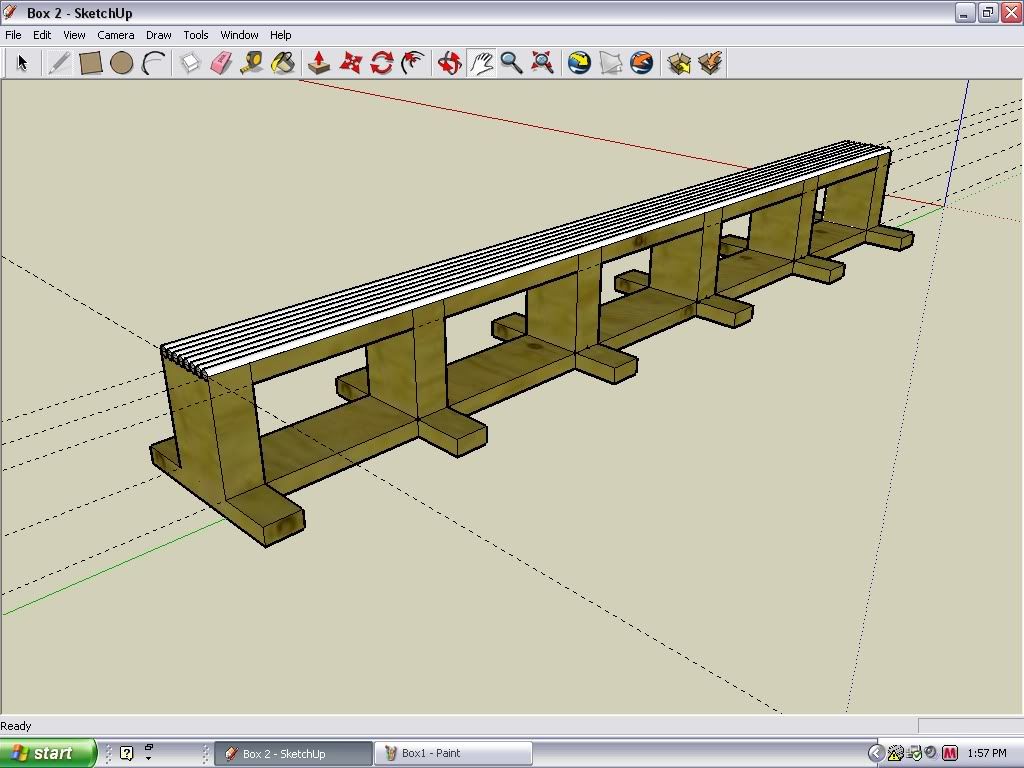Switch to Box1 - Paint taskbar window
The image size is (1024, 768).
coord(452,753)
